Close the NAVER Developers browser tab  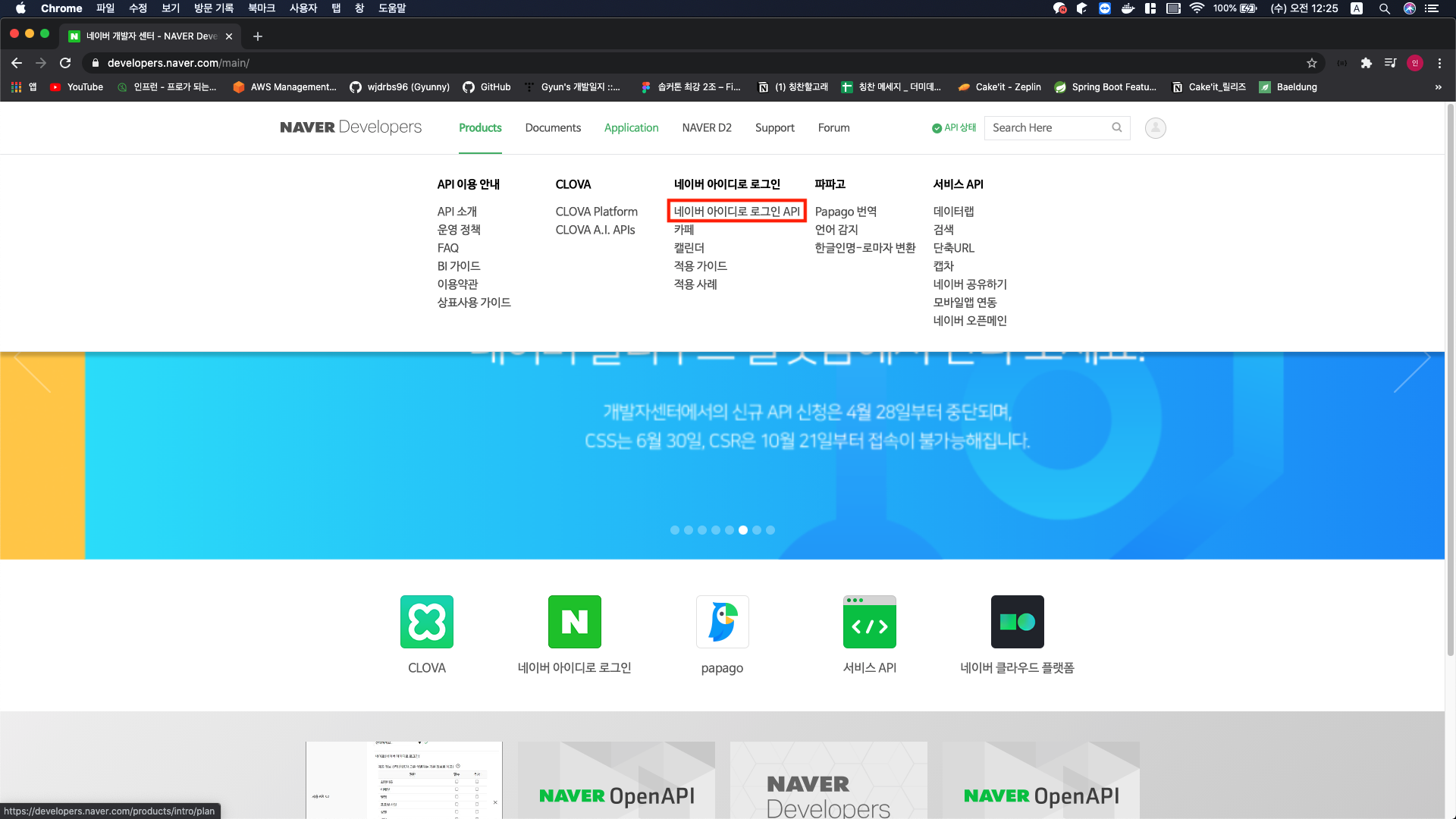pyautogui.click(x=229, y=36)
